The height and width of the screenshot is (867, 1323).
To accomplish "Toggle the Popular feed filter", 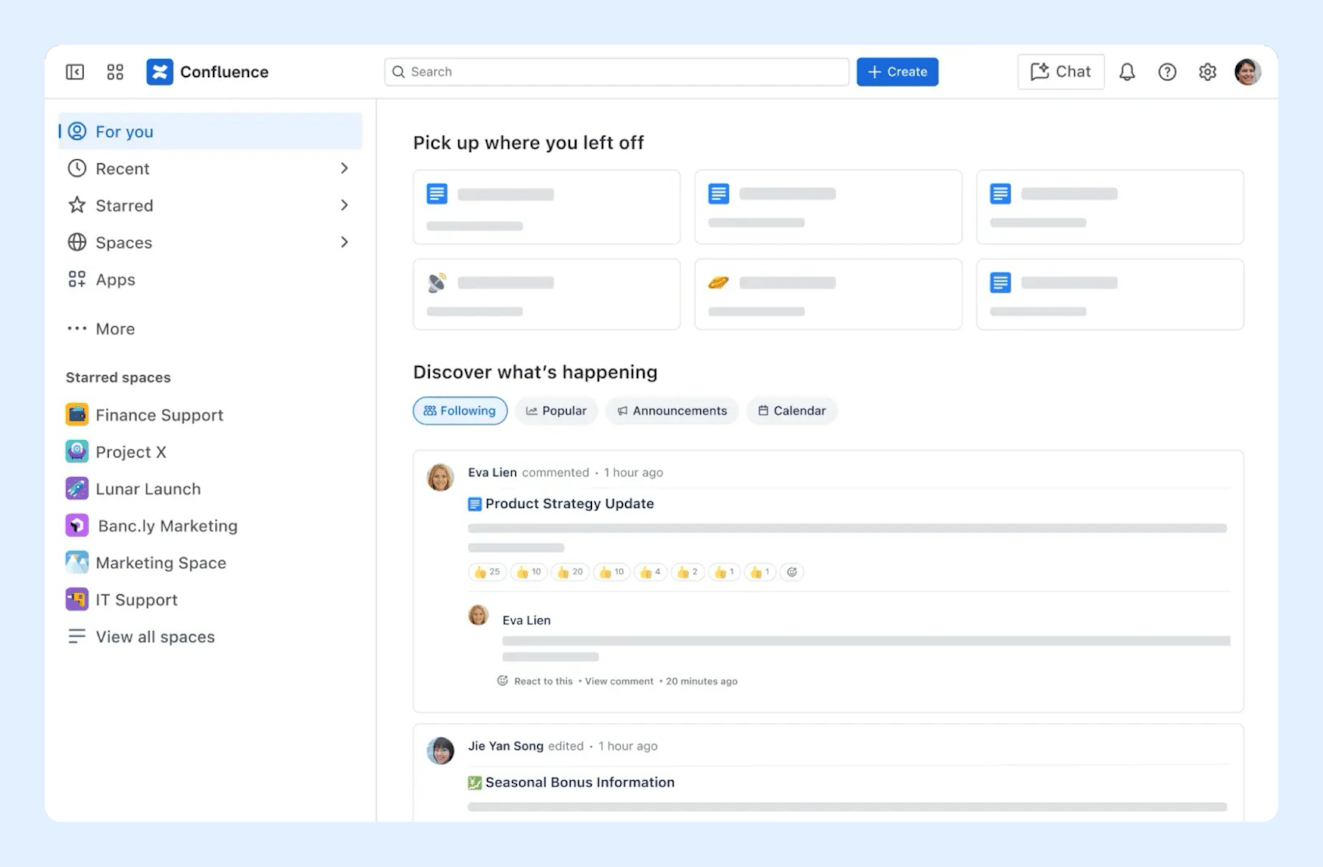I will [x=557, y=411].
